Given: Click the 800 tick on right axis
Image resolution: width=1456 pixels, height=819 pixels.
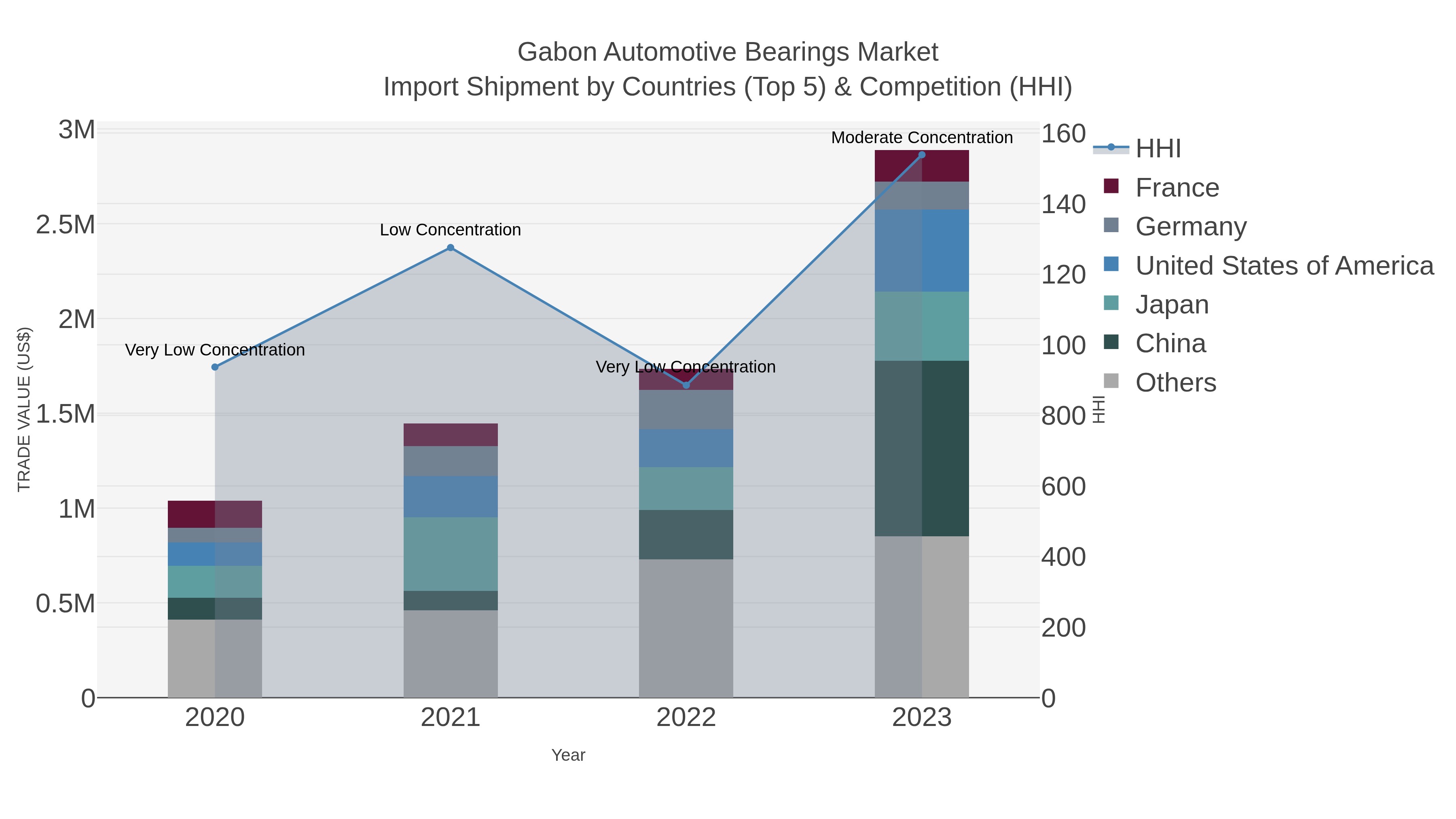Looking at the screenshot, I should (x=1064, y=416).
